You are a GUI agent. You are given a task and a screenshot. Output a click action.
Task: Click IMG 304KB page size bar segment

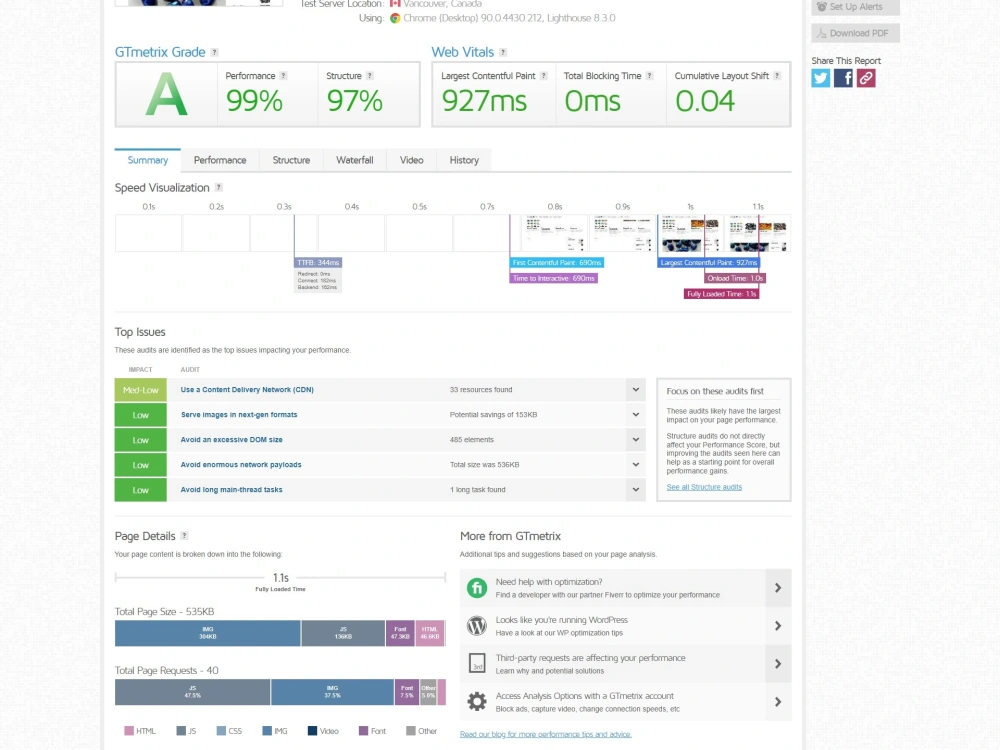(x=208, y=633)
